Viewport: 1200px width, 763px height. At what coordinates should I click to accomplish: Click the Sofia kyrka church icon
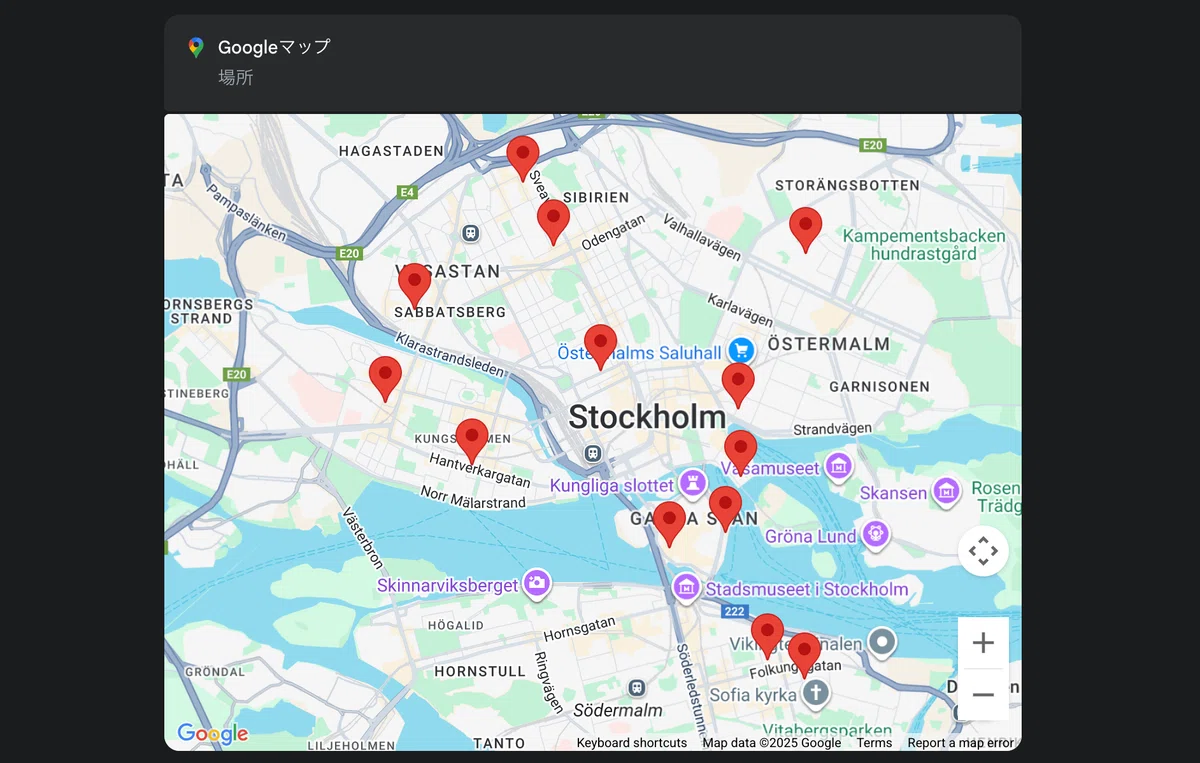816,692
